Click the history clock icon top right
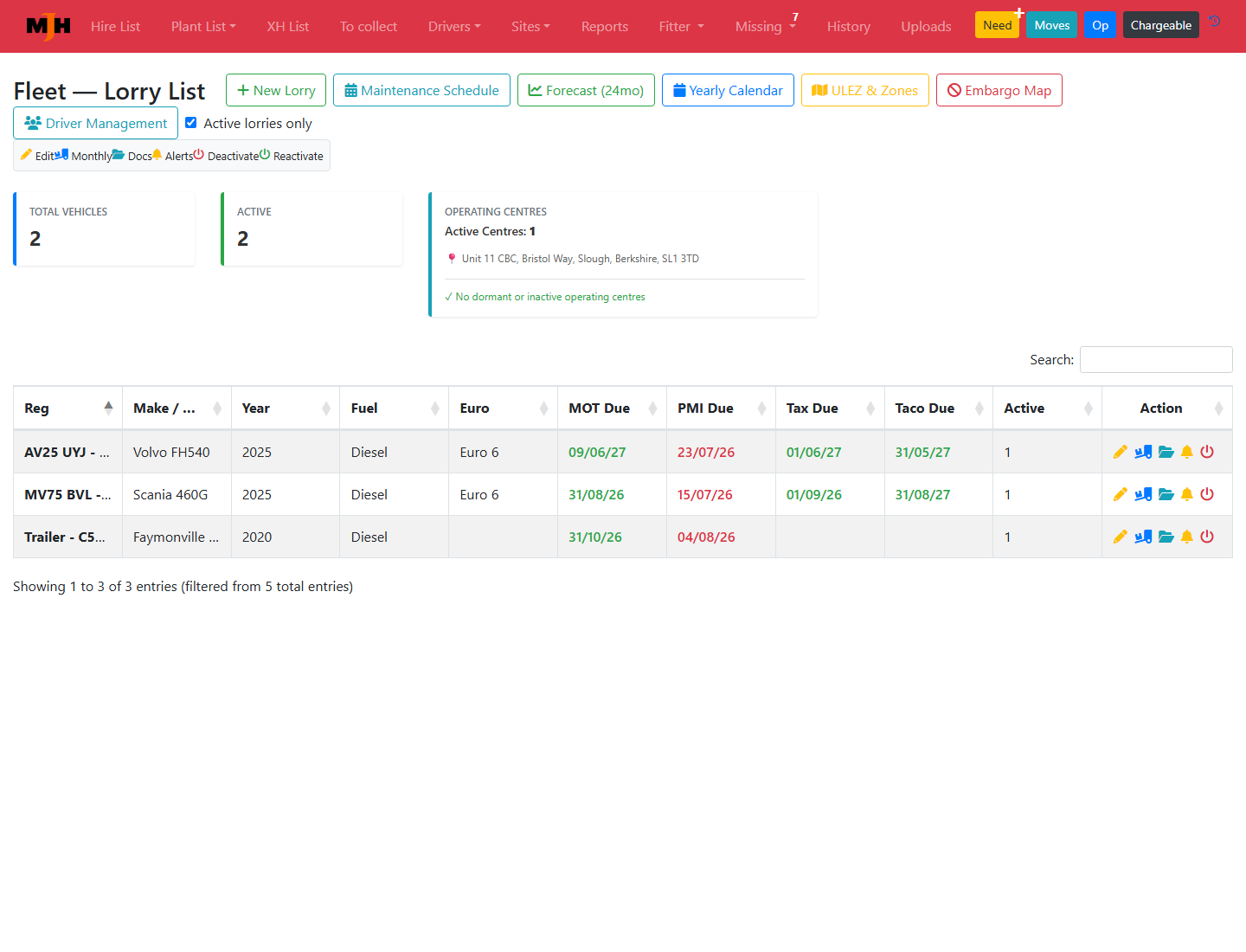Image resolution: width=1246 pixels, height=952 pixels. [x=1215, y=22]
